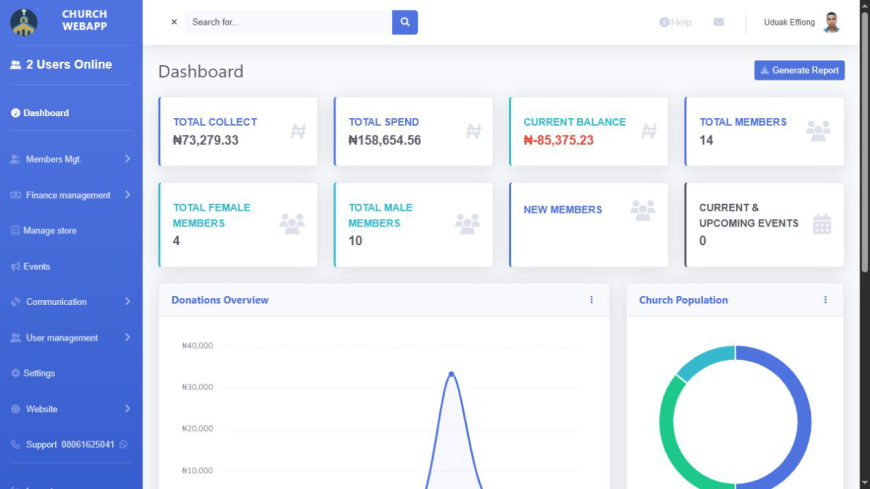Click the Help info icon

coord(664,22)
